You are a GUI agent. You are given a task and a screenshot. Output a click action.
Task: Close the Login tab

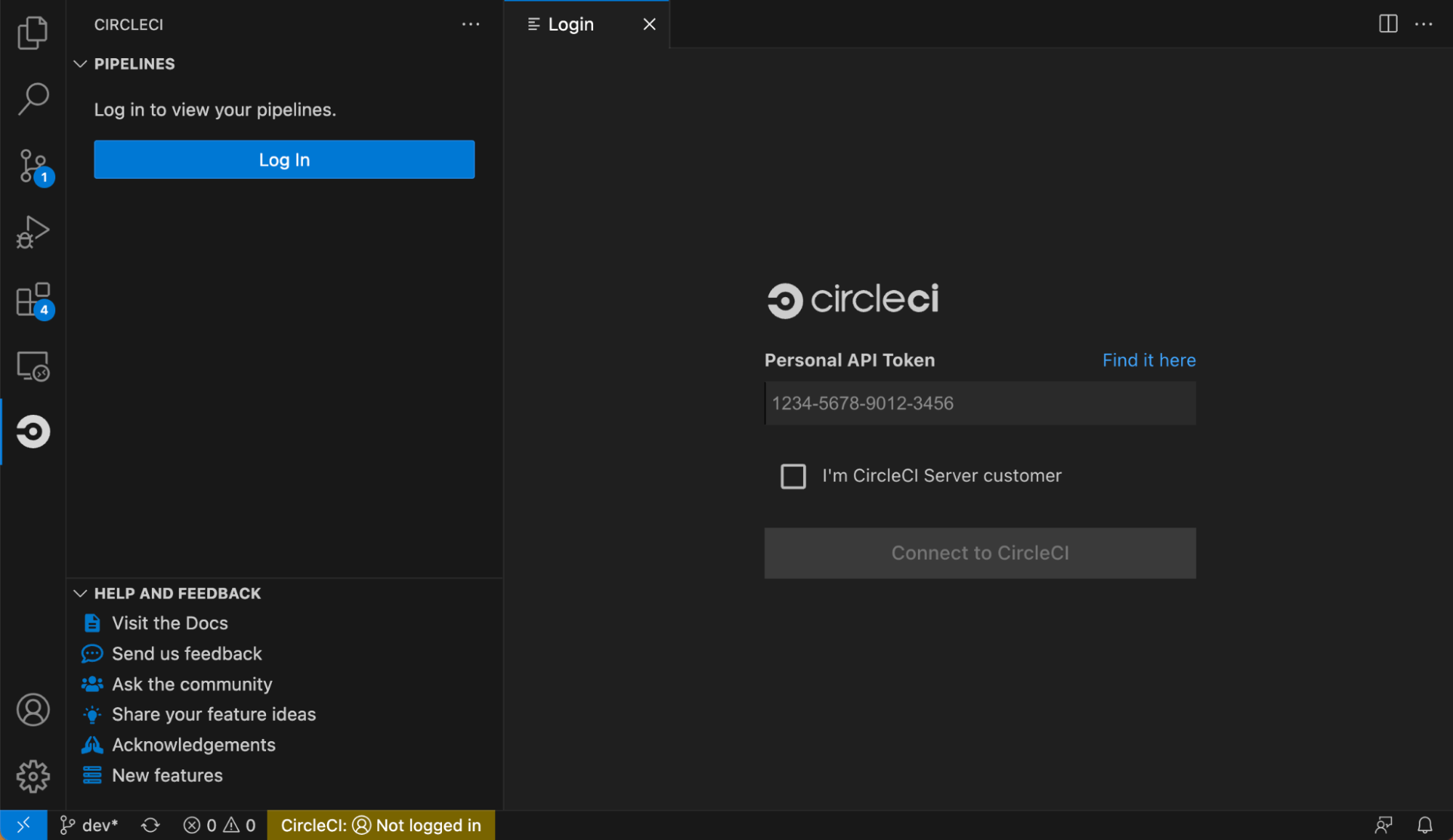649,25
